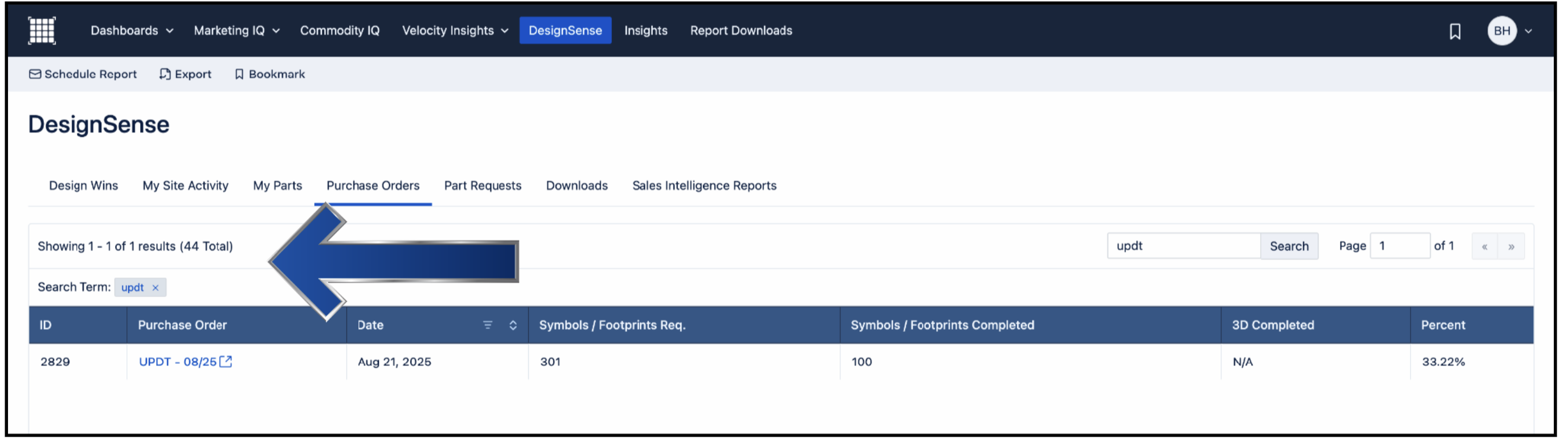Click the page number input field

click(x=1399, y=246)
